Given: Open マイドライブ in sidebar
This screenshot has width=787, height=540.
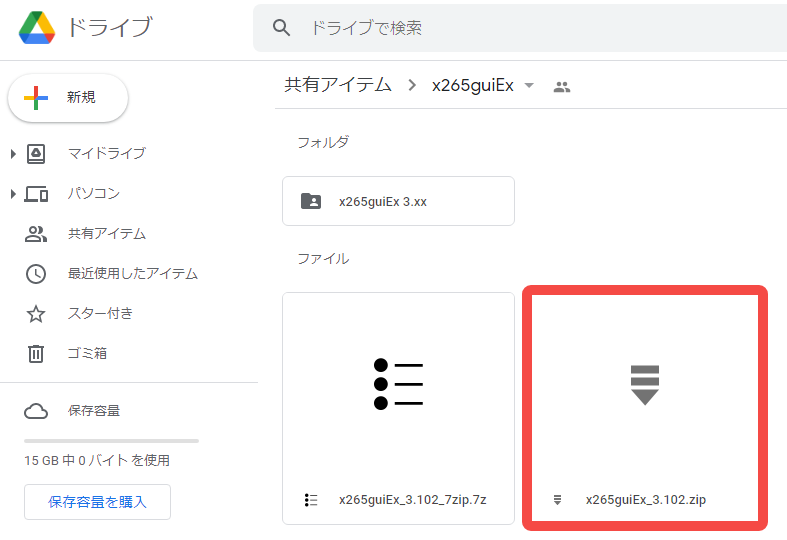Looking at the screenshot, I should 106,153.
